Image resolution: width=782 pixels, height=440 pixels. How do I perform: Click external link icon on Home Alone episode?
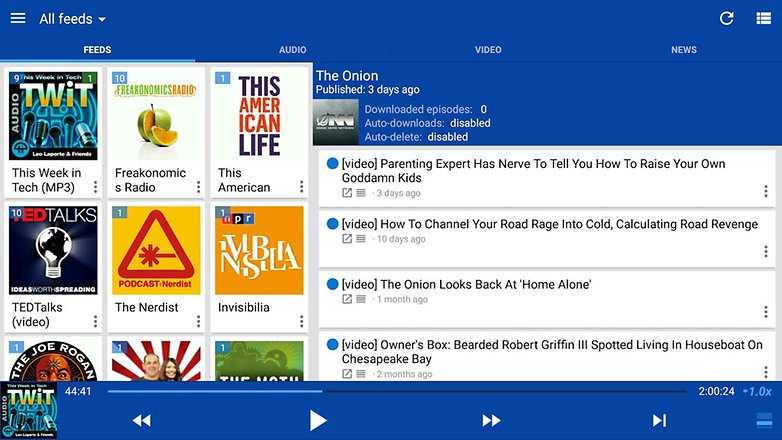347,299
